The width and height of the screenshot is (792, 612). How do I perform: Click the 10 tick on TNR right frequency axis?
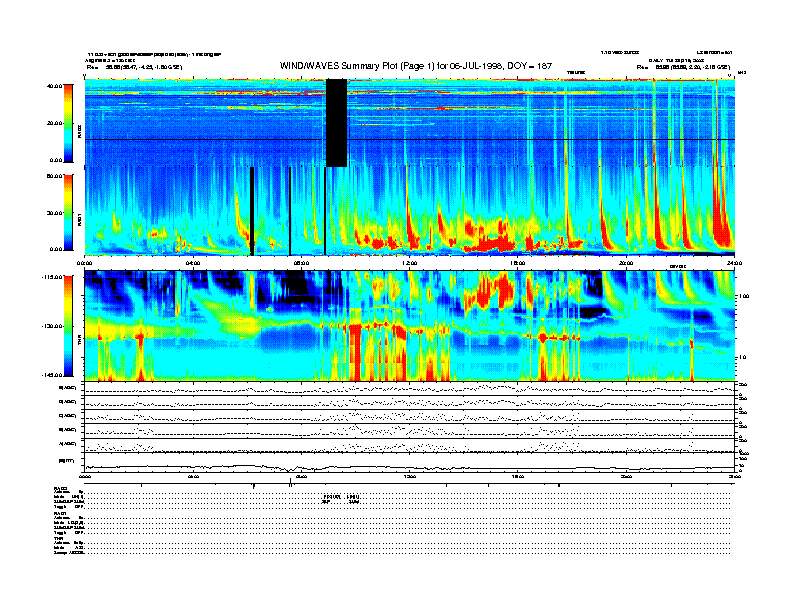click(742, 357)
